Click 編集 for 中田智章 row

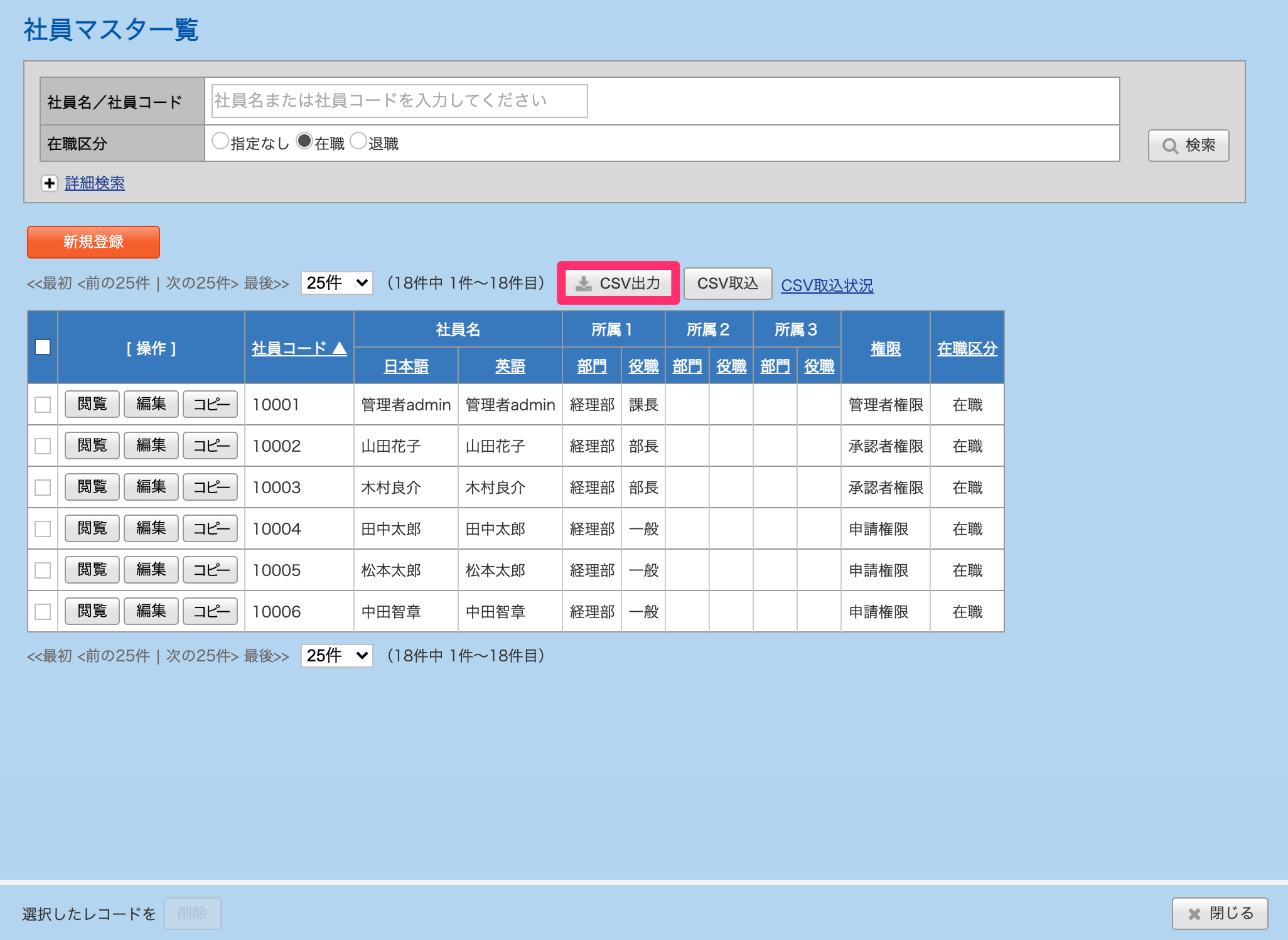[x=151, y=611]
